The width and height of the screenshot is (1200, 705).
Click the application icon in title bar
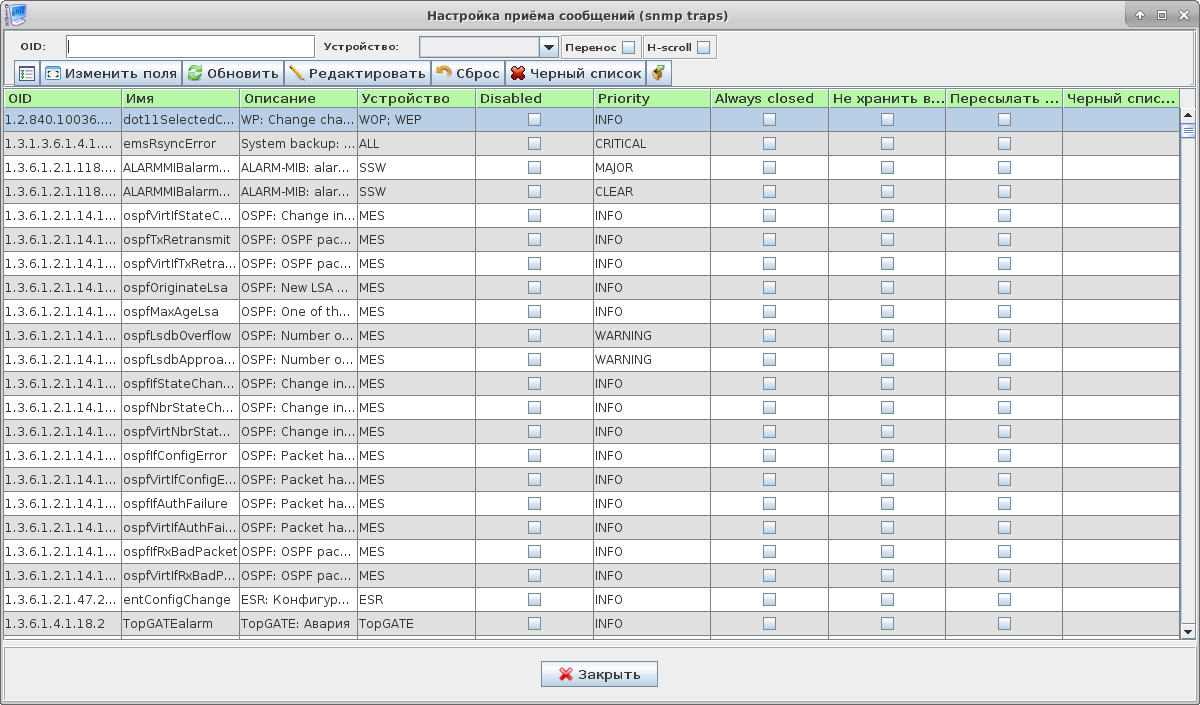coord(14,14)
